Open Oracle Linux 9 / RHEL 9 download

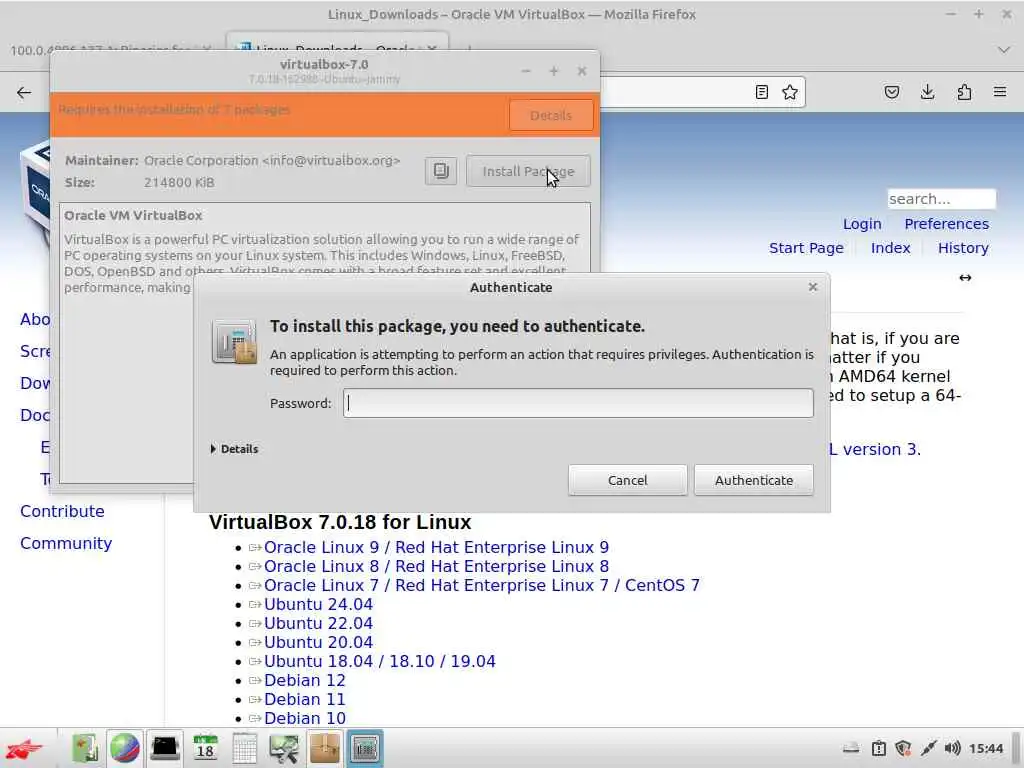(436, 547)
